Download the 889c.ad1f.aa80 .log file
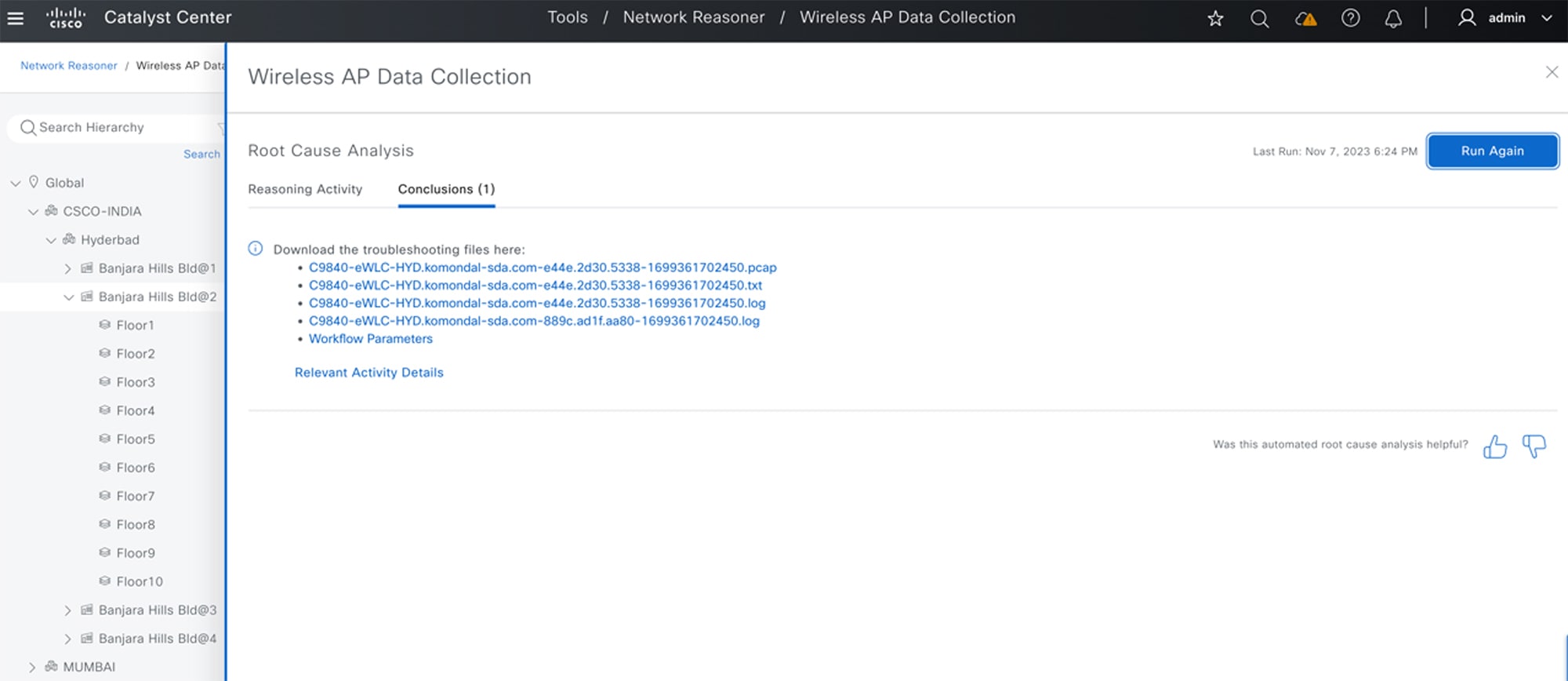This screenshot has height=681, width=1568. click(534, 321)
